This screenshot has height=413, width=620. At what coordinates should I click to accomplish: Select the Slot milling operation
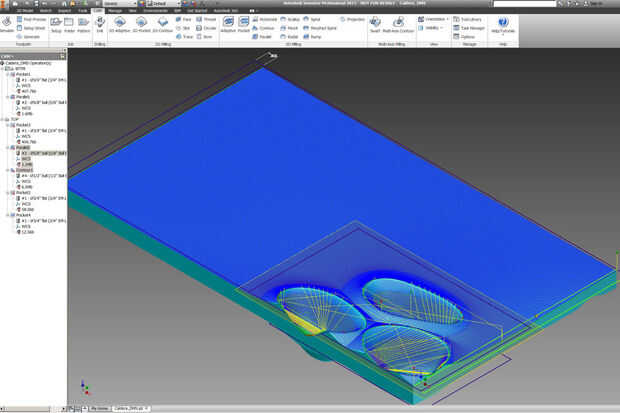[183, 28]
